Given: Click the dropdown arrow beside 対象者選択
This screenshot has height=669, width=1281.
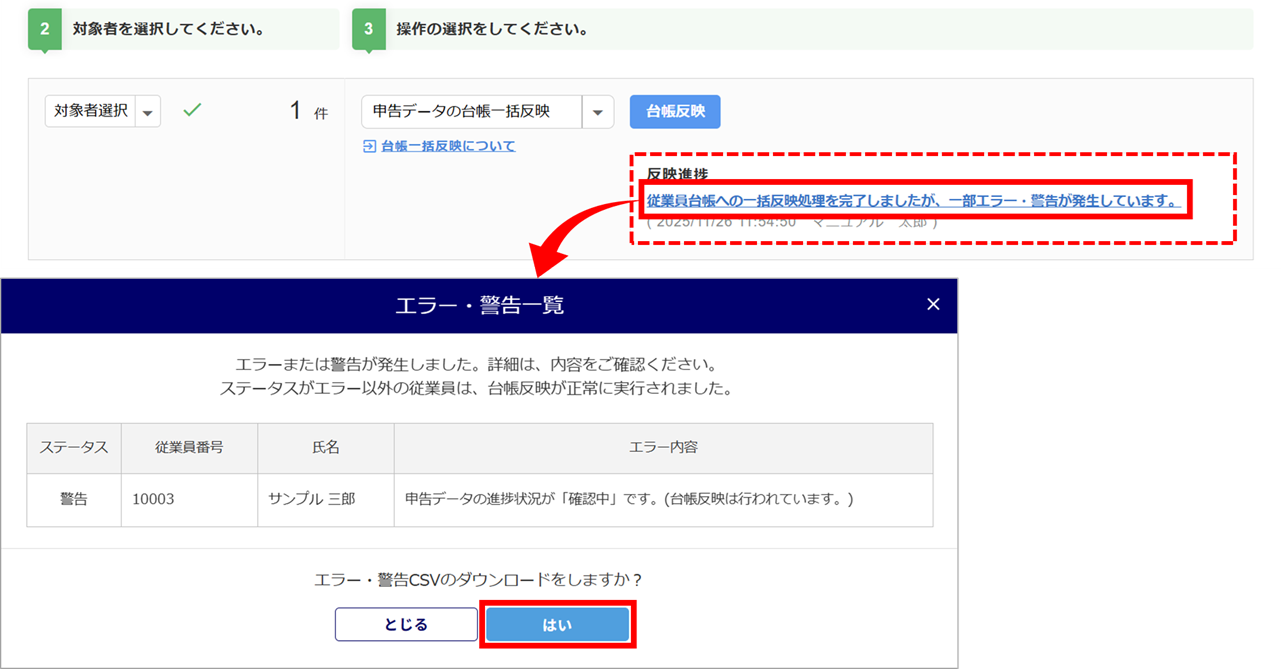Looking at the screenshot, I should (x=148, y=112).
